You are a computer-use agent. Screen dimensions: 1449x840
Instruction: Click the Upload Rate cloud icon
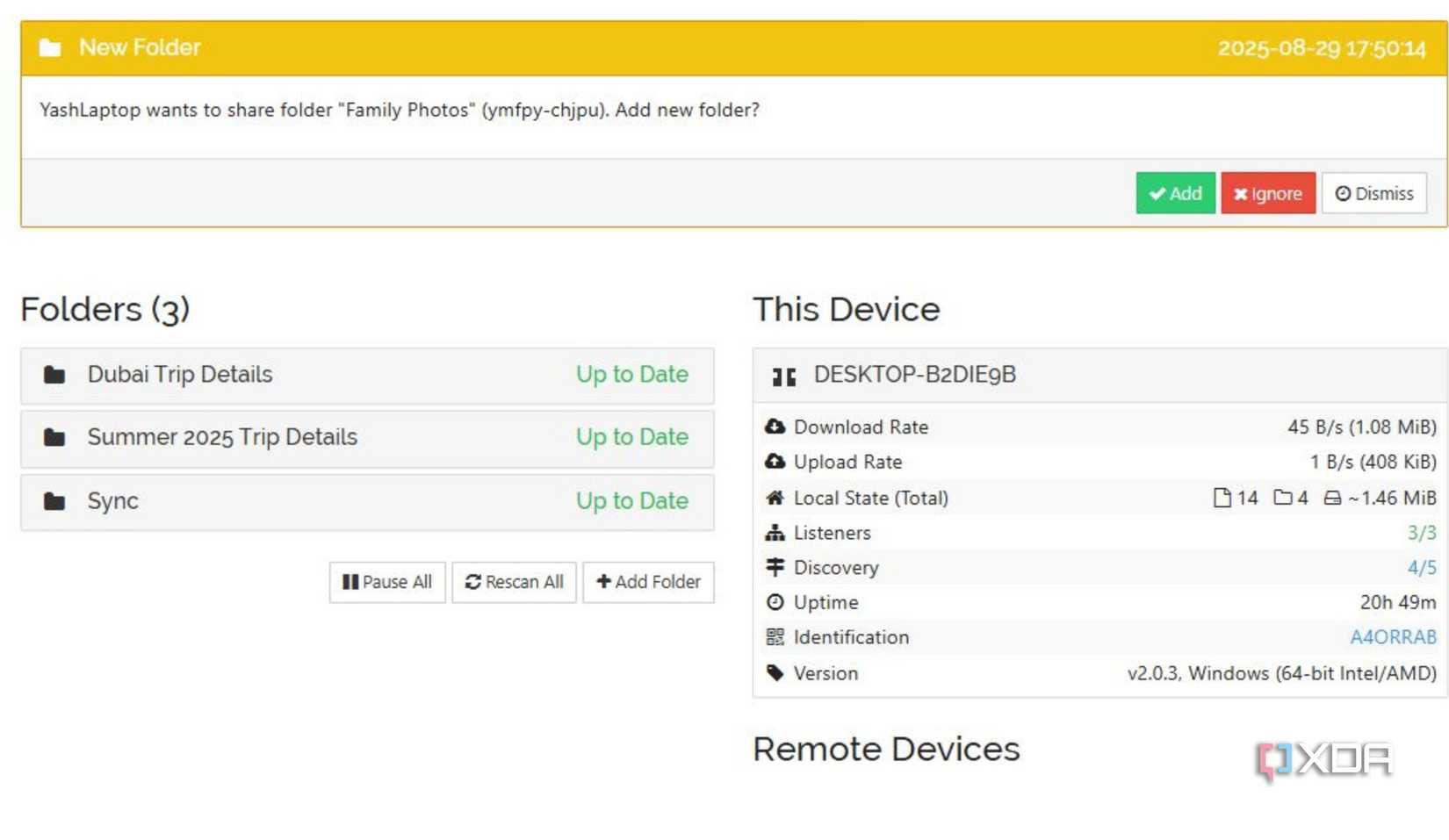775,462
